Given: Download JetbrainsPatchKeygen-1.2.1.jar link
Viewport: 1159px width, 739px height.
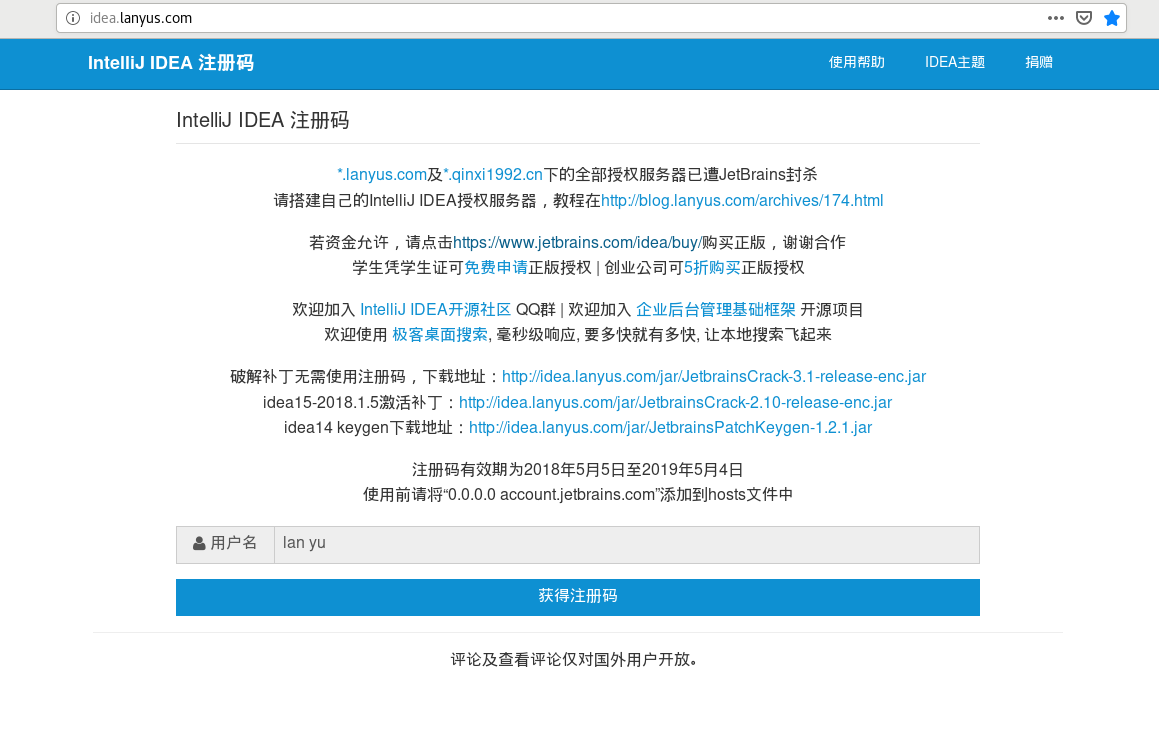Looking at the screenshot, I should coord(670,428).
